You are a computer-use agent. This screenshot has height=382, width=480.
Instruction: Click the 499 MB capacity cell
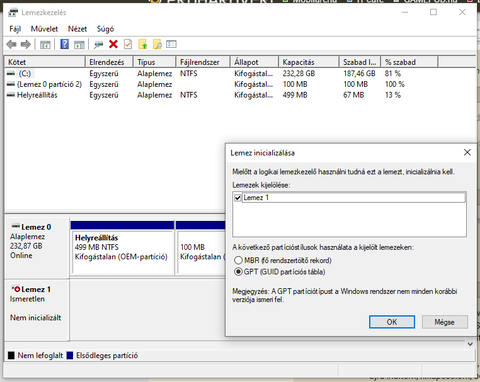click(295, 95)
